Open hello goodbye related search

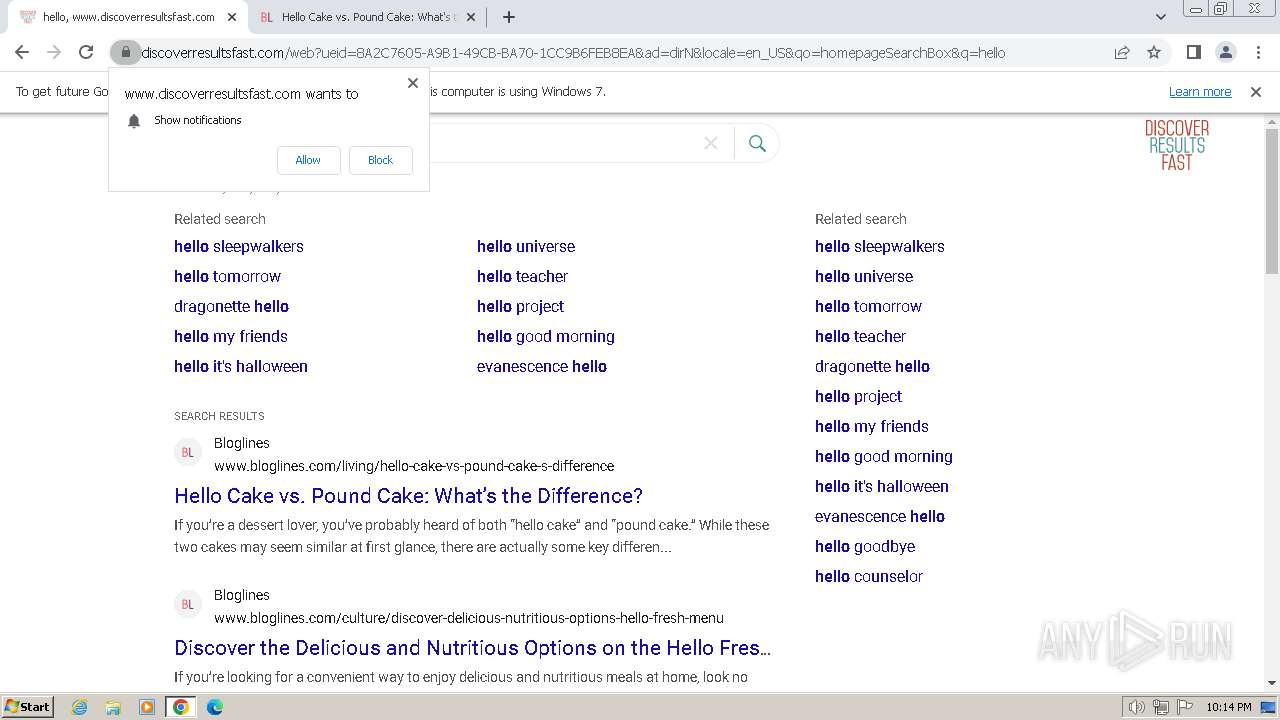(x=865, y=546)
